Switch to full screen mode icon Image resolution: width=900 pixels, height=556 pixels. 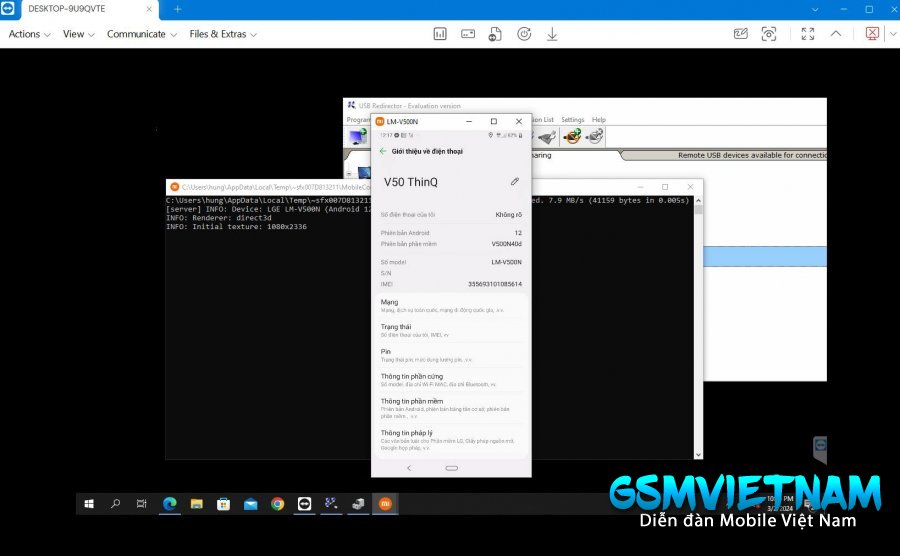[x=808, y=34]
